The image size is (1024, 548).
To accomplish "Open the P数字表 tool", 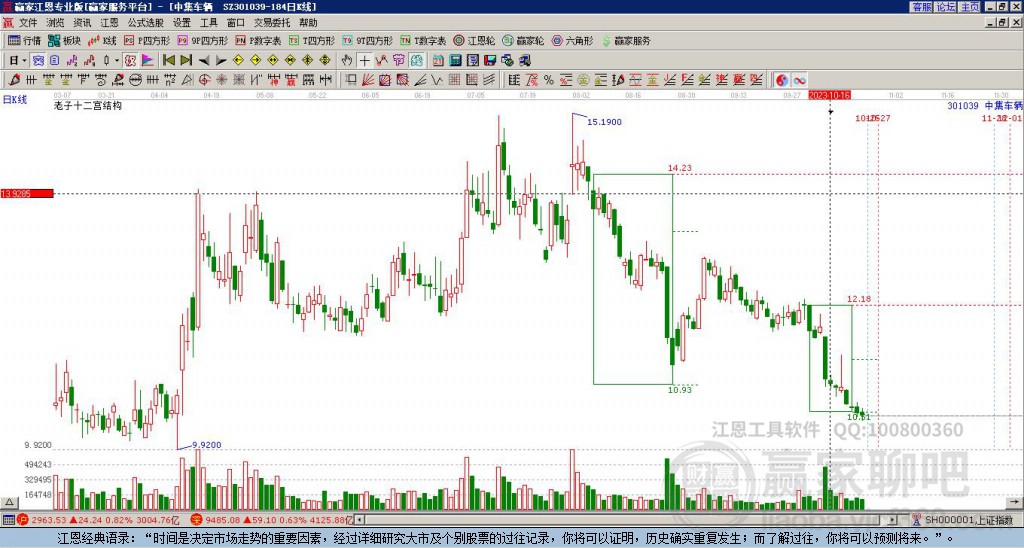I will pyautogui.click(x=258, y=40).
